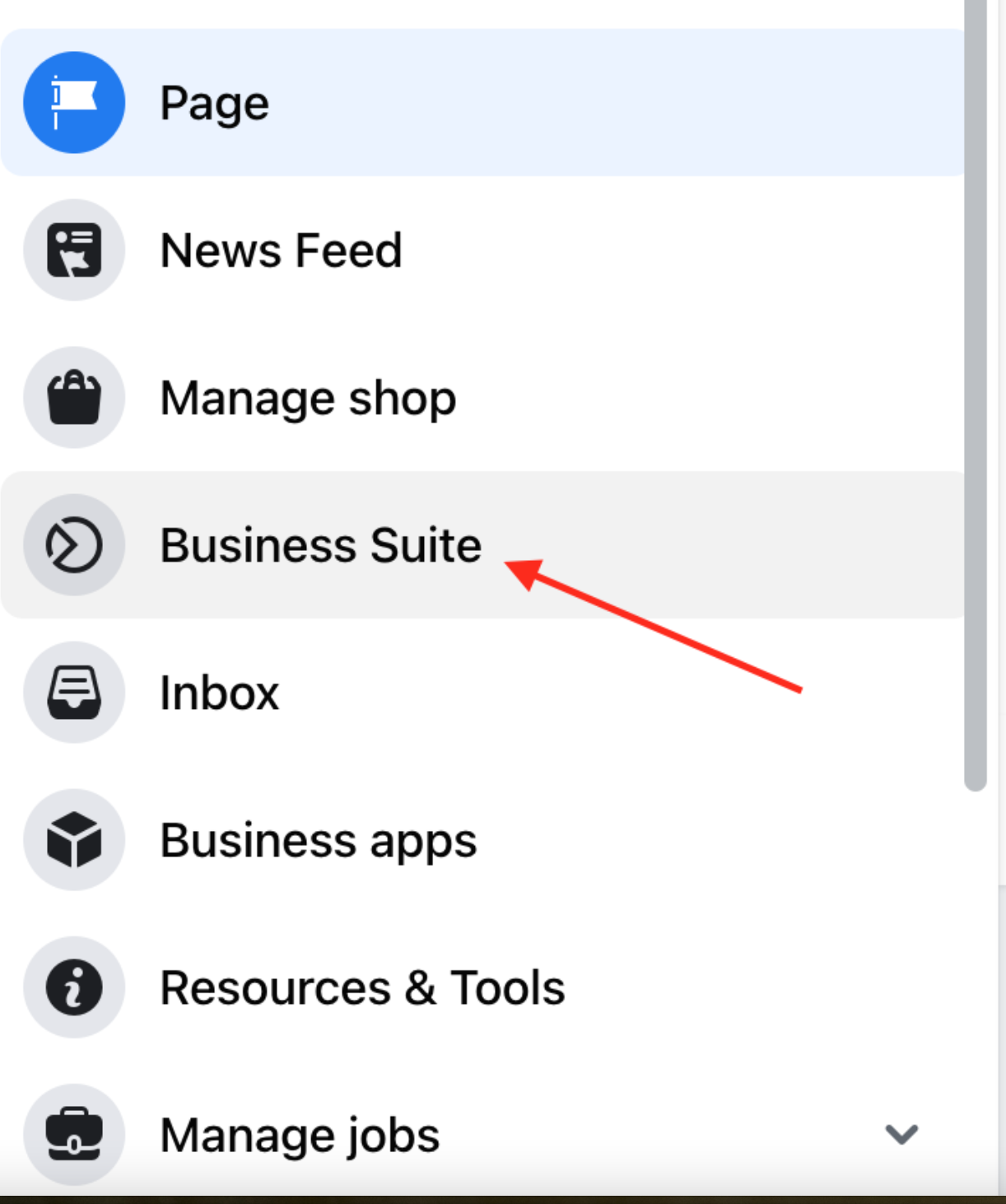Click the Inbox tray icon

[x=73, y=692]
